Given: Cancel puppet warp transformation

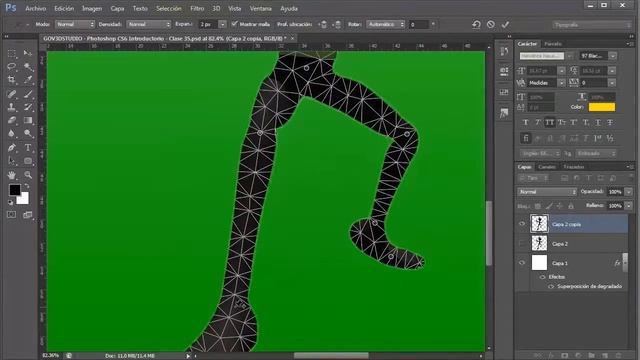Looking at the screenshot, I should (491, 24).
